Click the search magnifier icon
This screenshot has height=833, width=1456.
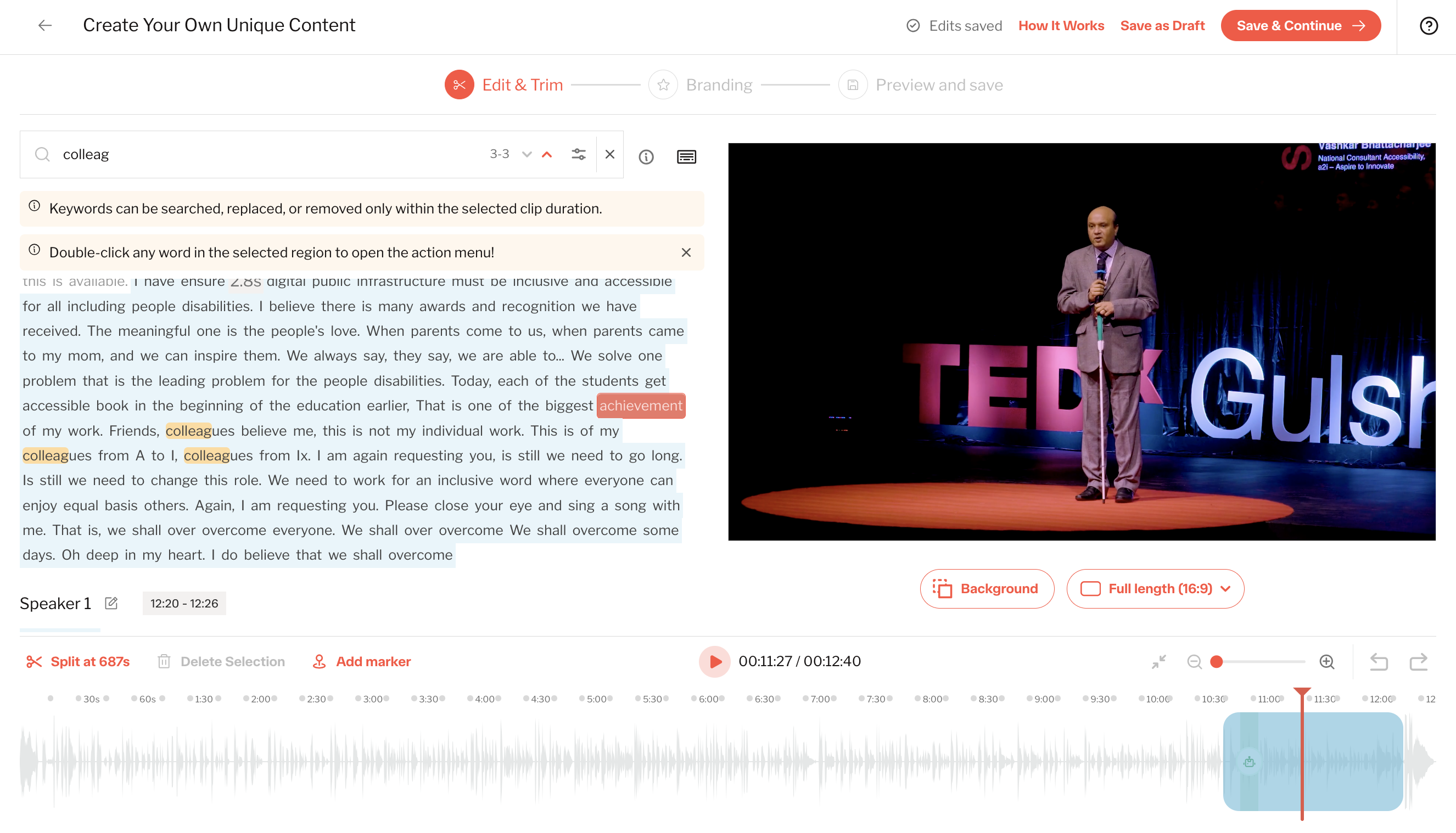click(x=42, y=154)
